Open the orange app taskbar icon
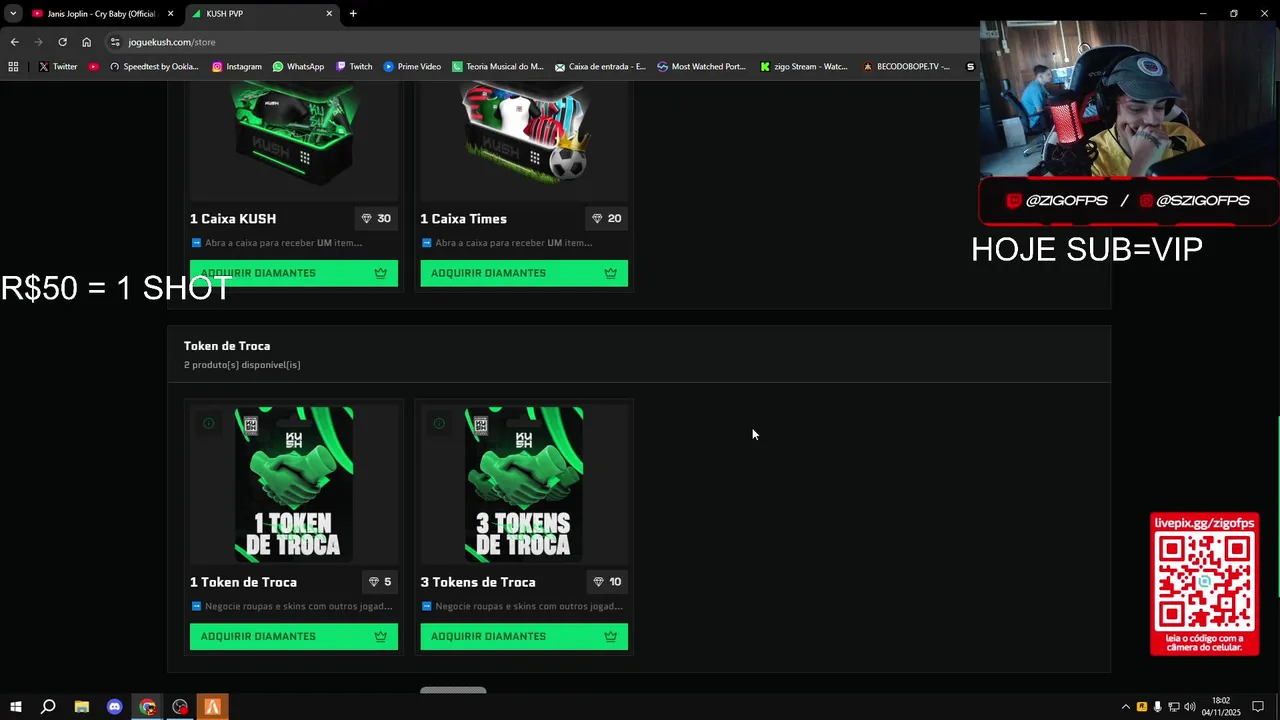This screenshot has width=1280, height=720. coord(212,707)
